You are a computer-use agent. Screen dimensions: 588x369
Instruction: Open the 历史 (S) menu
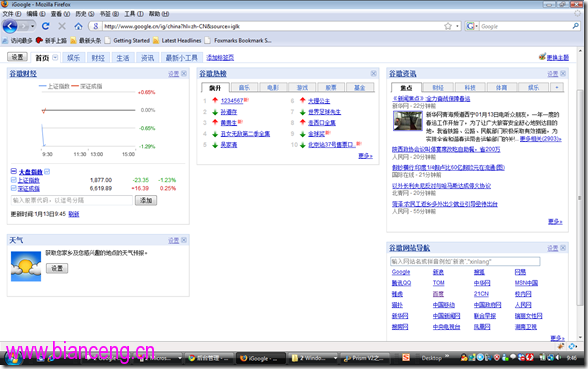[85, 14]
